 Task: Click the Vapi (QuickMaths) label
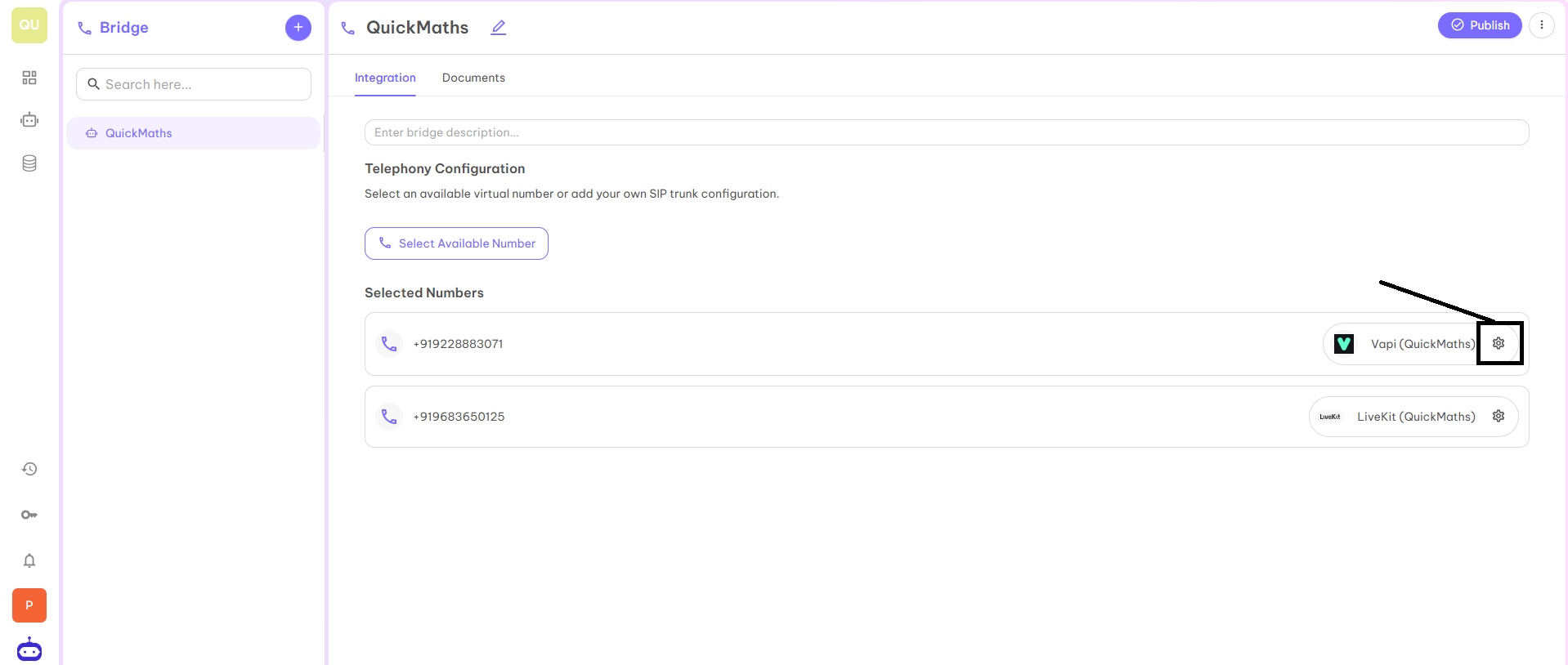tap(1423, 344)
